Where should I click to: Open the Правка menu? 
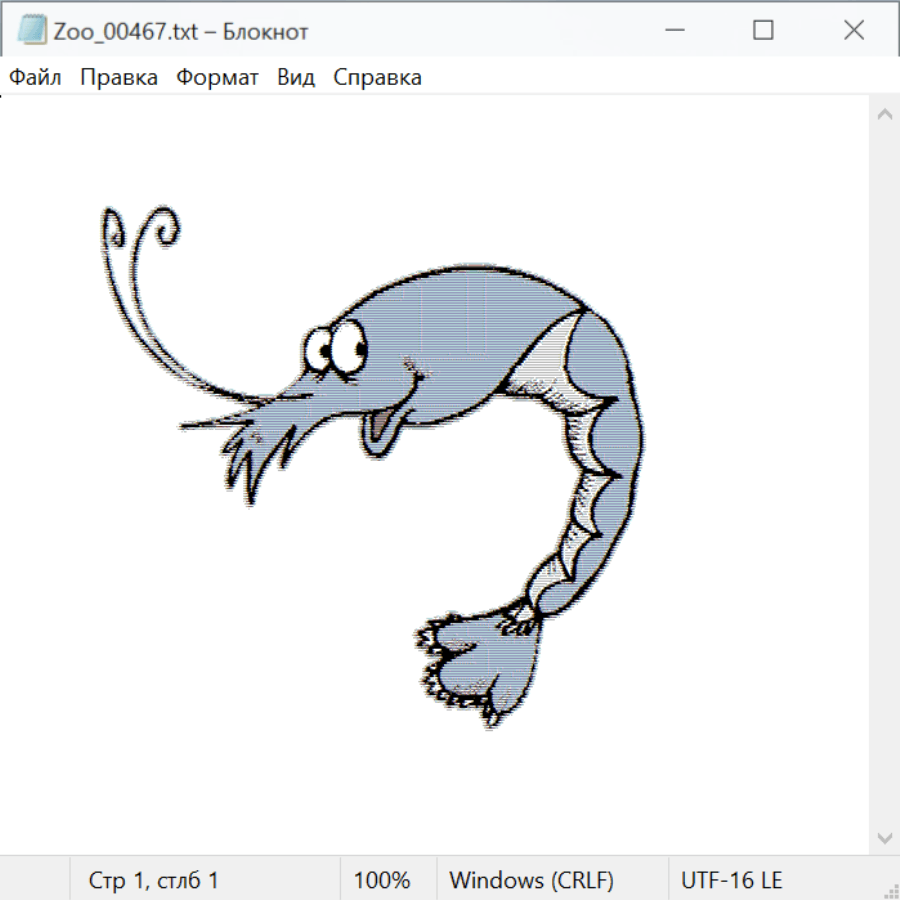pyautogui.click(x=119, y=78)
